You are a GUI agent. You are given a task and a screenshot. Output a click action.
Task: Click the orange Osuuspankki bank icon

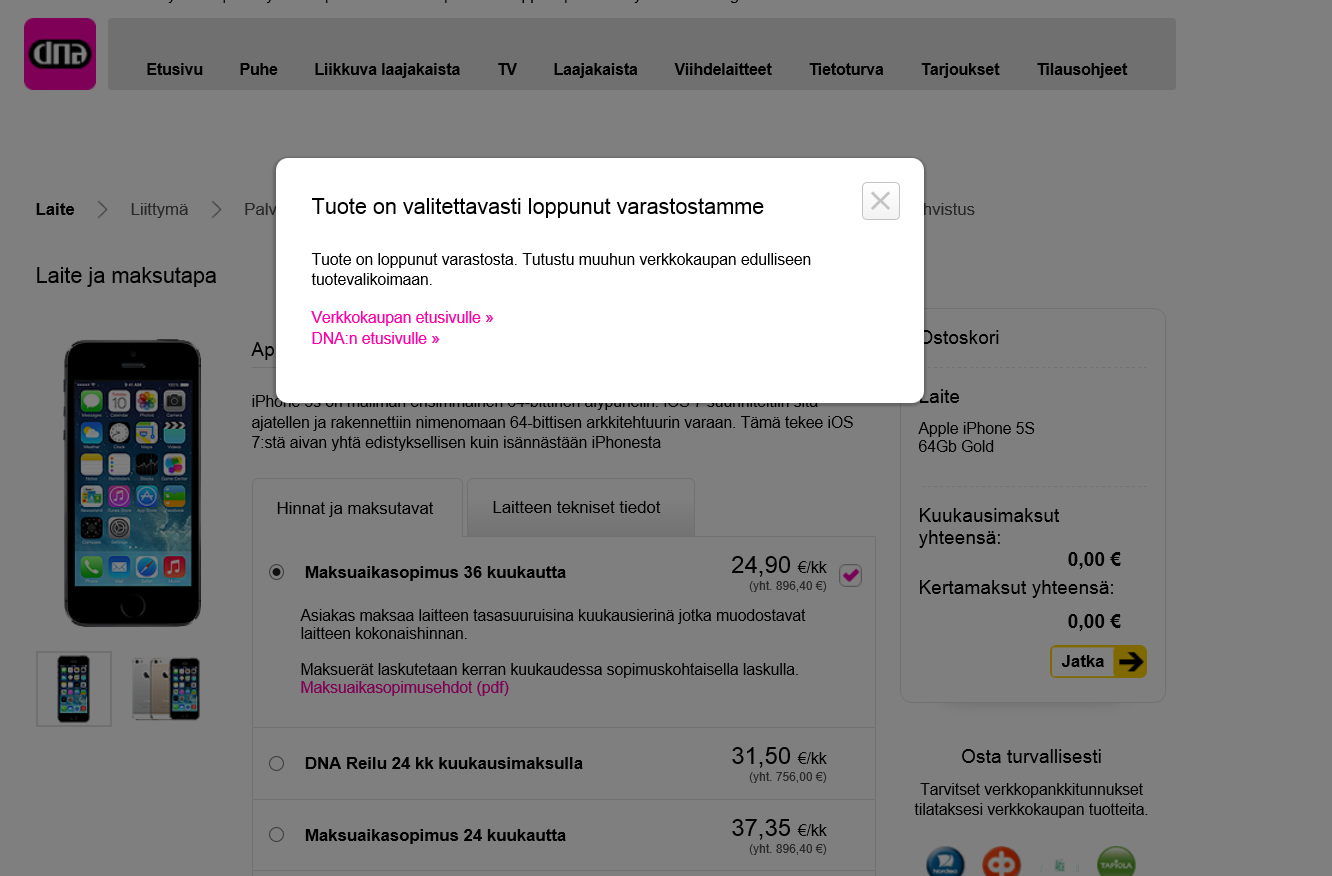[1001, 861]
